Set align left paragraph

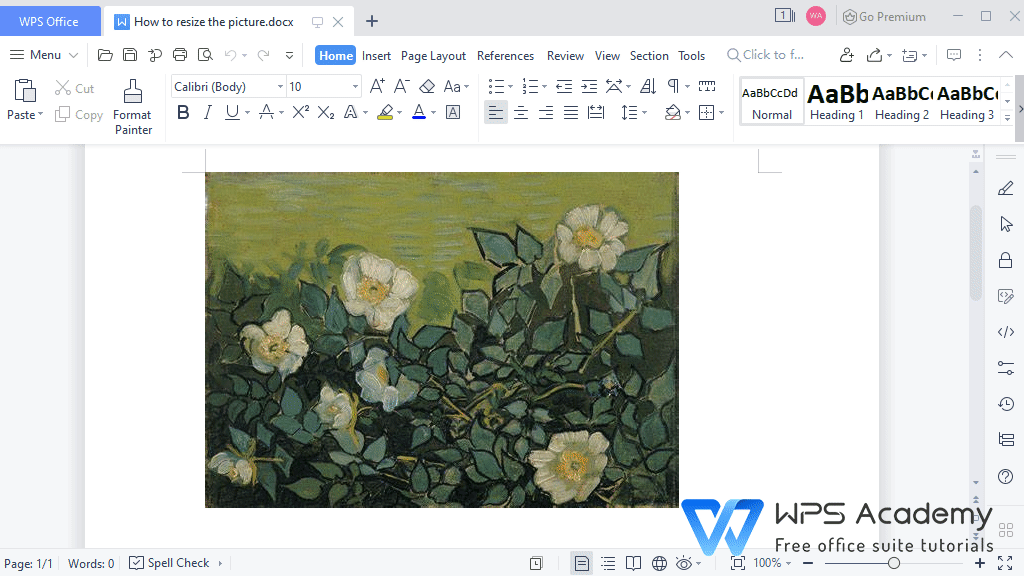pyautogui.click(x=496, y=113)
